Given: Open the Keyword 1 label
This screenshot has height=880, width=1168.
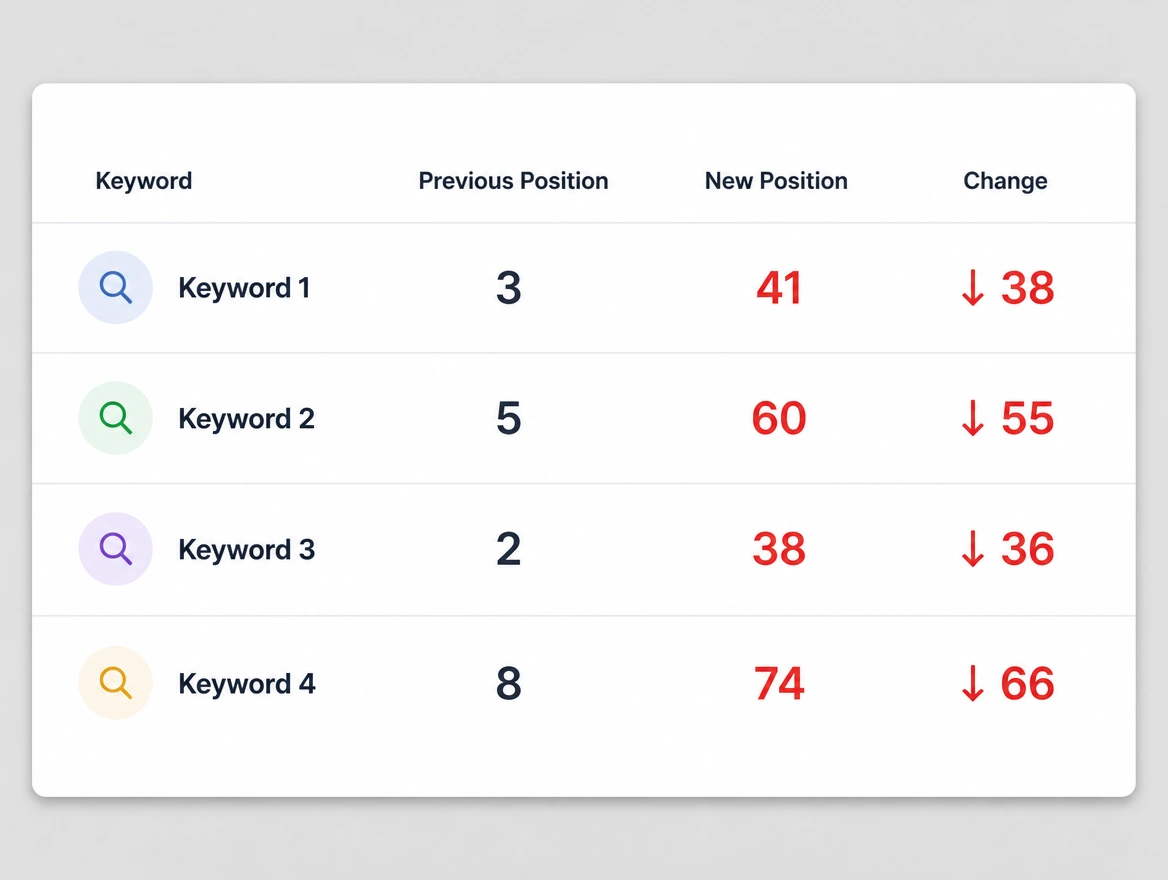Looking at the screenshot, I should pos(244,288).
